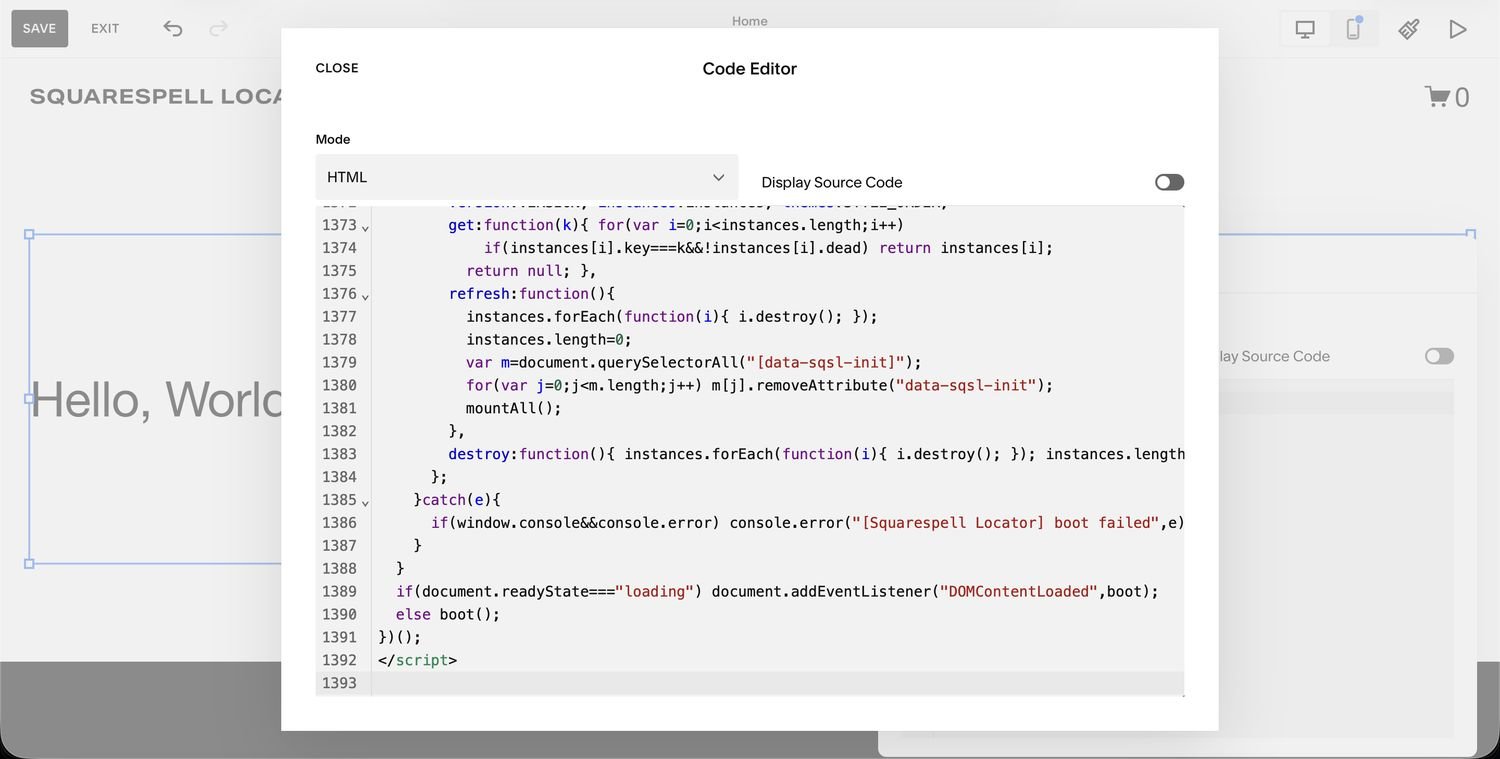Viewport: 1500px width, 759px height.
Task: Click the Undo arrow icon
Action: (173, 29)
